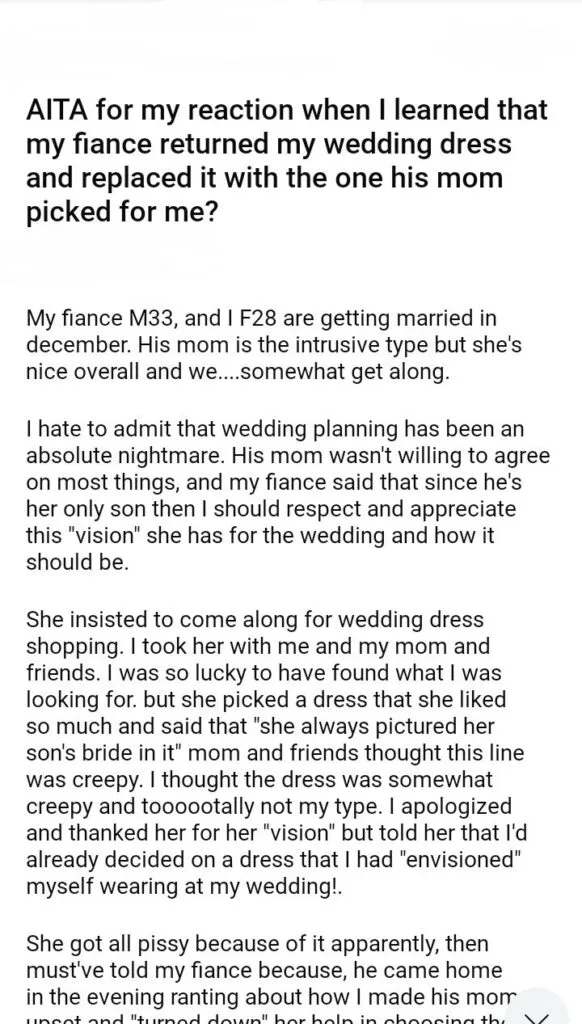Screen dimensions: 582x1024
Task: Click the line beginning 'son's bride in it'
Action: pos(275,752)
